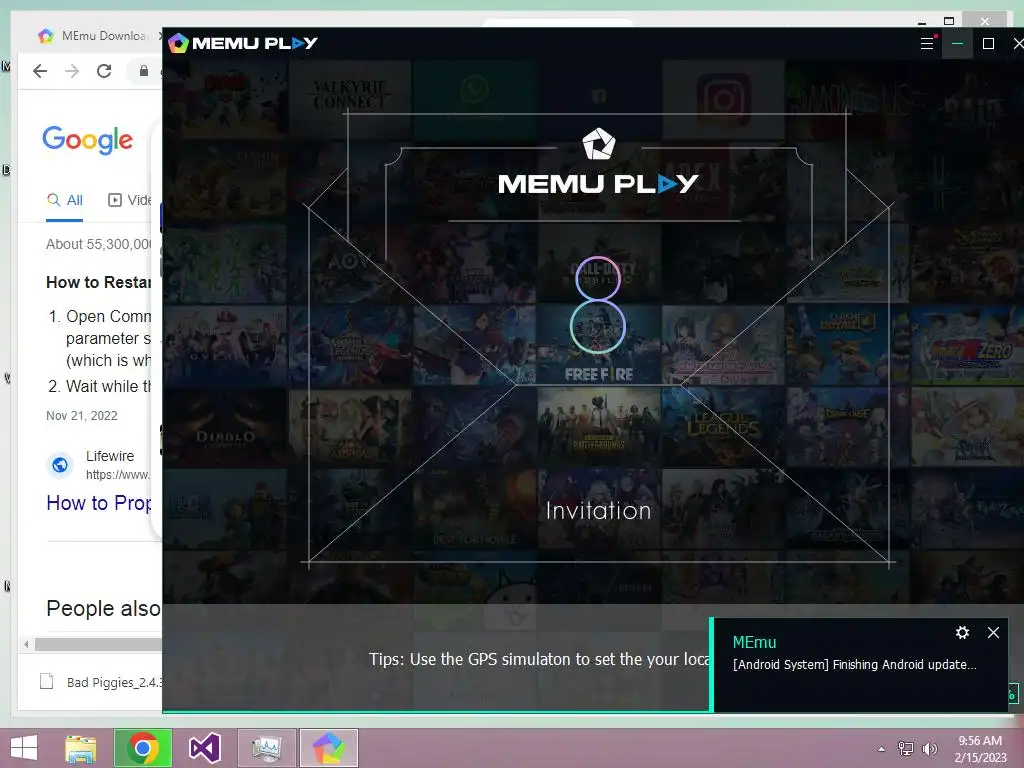Image resolution: width=1024 pixels, height=768 pixels.
Task: Click the site lock icon in Chrome
Action: click(144, 71)
